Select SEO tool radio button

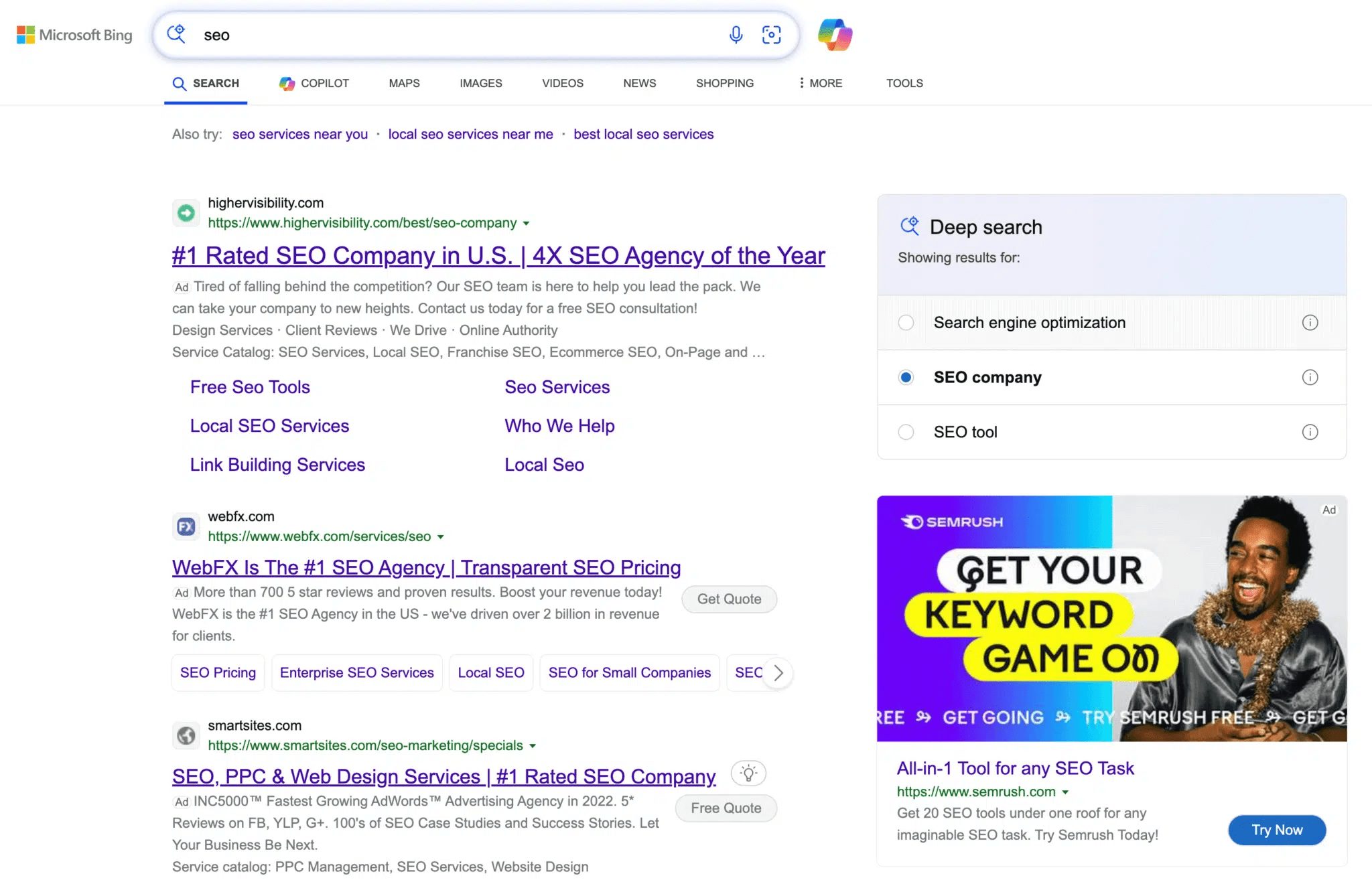click(x=906, y=432)
